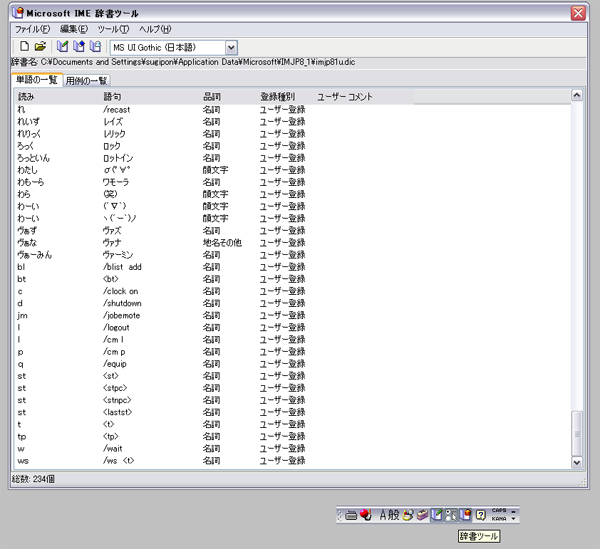Open a dictionary file with the folder icon
This screenshot has width=600, height=549.
[40, 47]
